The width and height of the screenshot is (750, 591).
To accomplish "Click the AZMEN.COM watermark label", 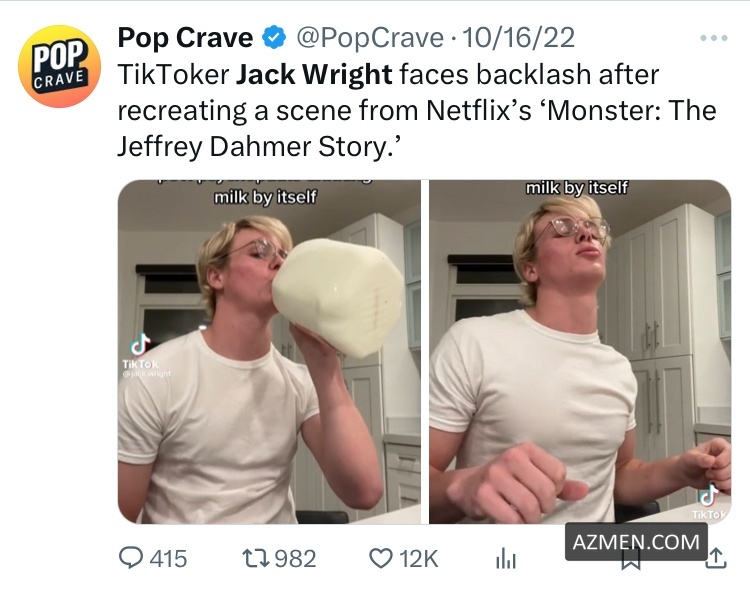I will (x=636, y=542).
